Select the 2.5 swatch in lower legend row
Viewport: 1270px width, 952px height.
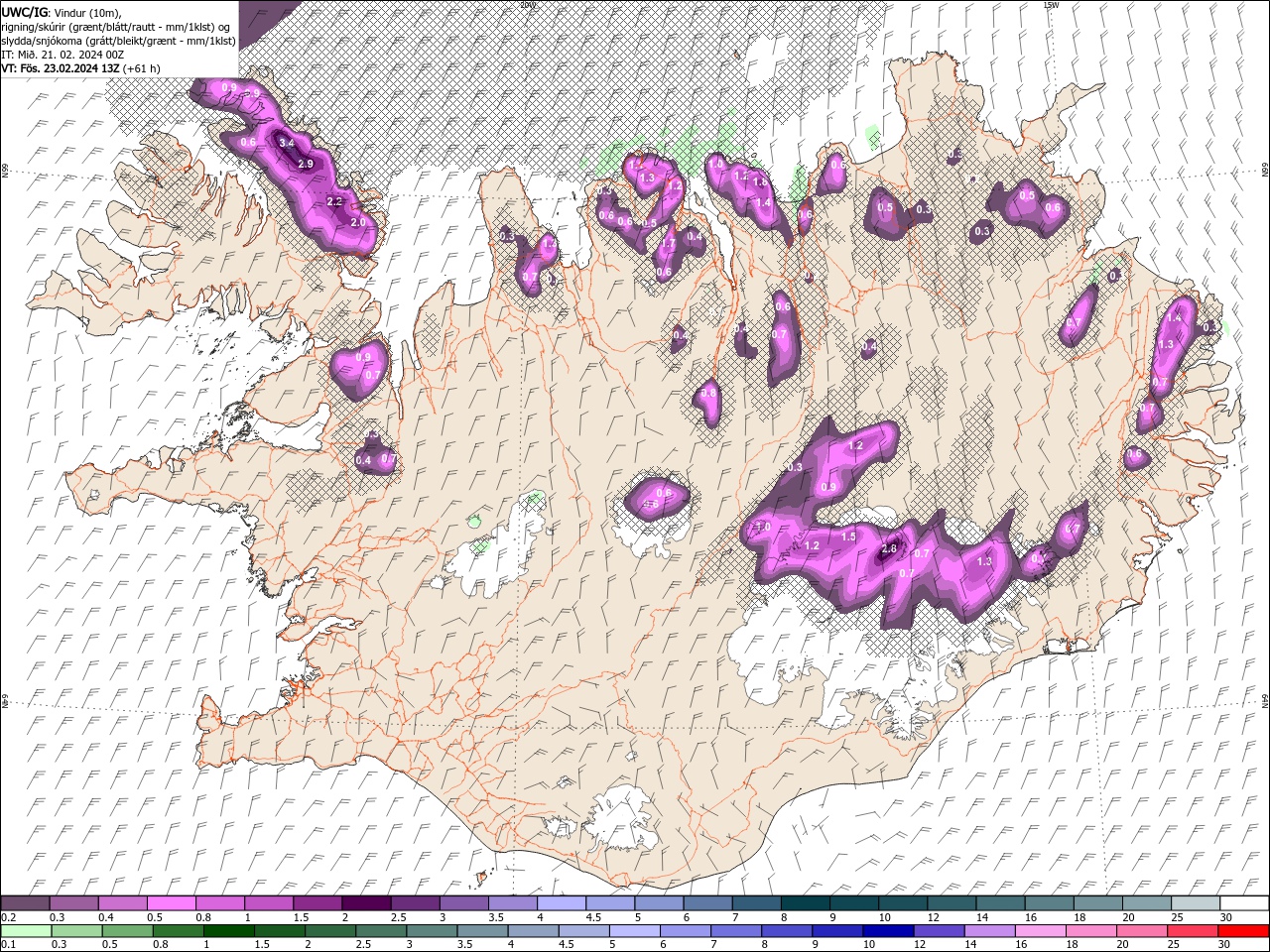[381, 931]
